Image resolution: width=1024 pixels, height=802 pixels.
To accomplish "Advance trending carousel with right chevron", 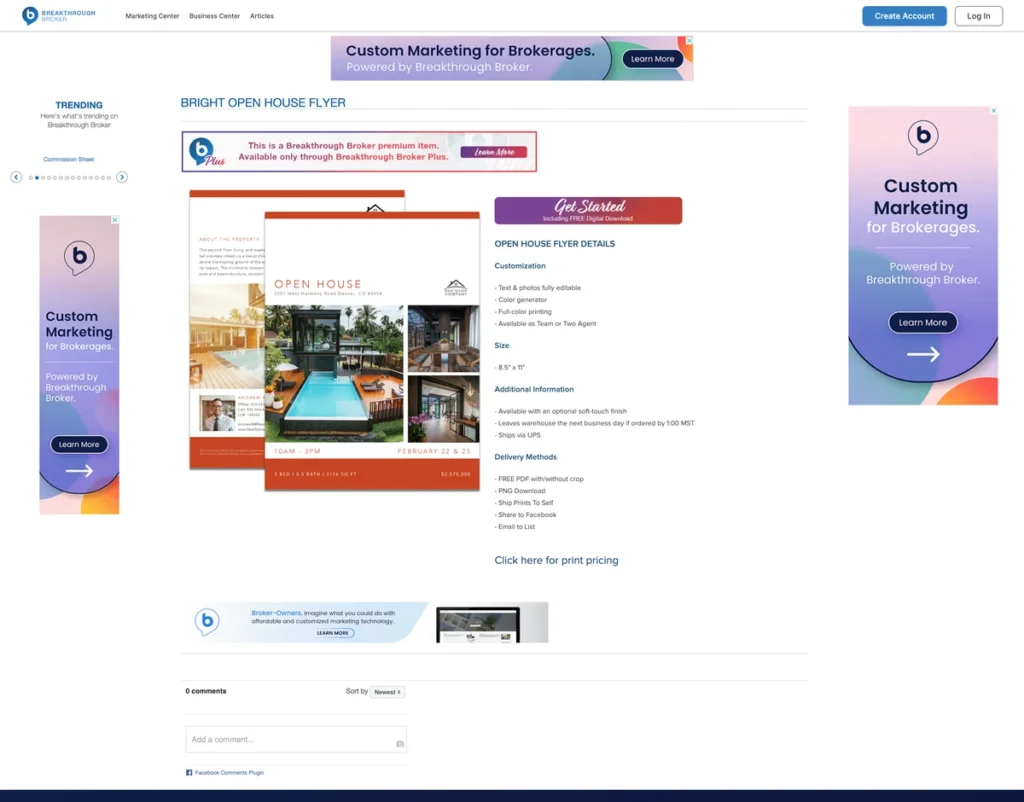I will click(121, 176).
